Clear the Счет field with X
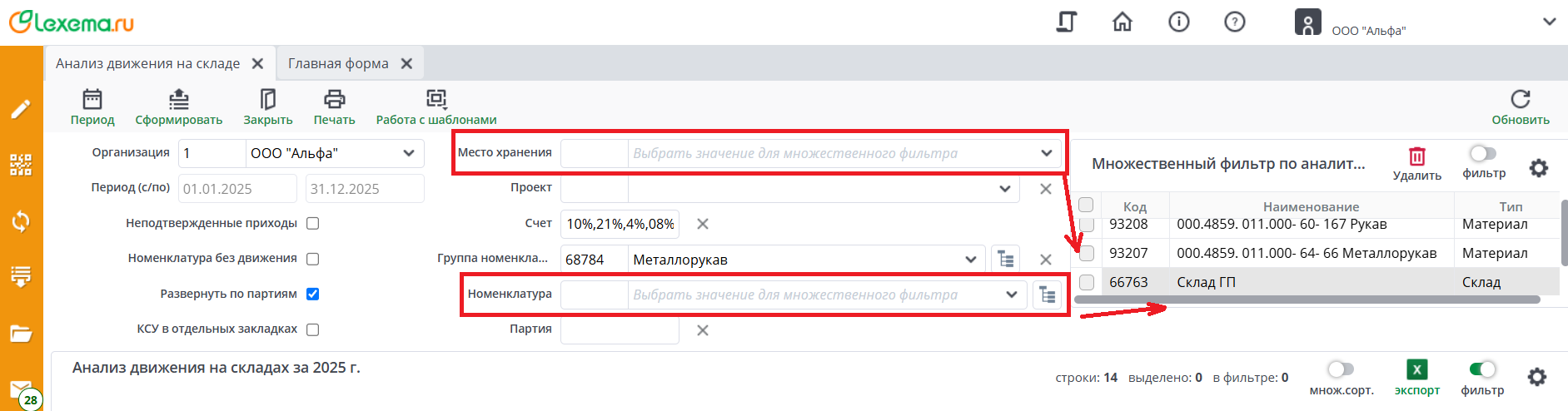The width and height of the screenshot is (1568, 411). (x=703, y=224)
